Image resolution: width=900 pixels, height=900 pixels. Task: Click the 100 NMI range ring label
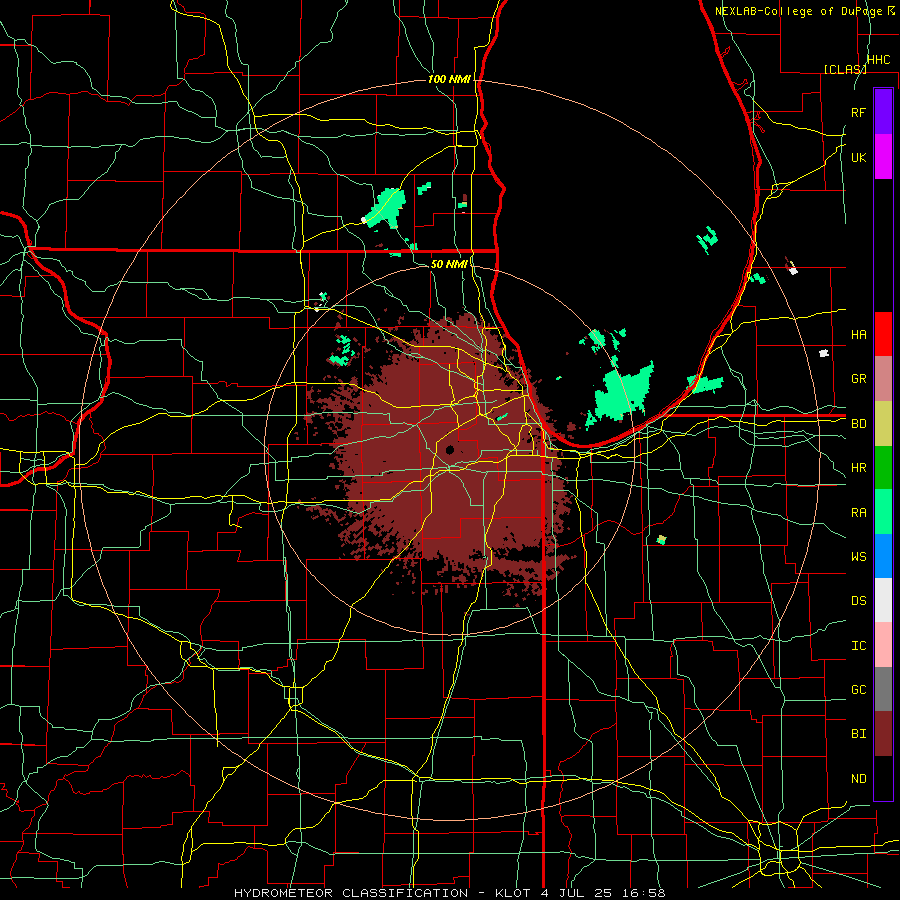click(x=449, y=79)
